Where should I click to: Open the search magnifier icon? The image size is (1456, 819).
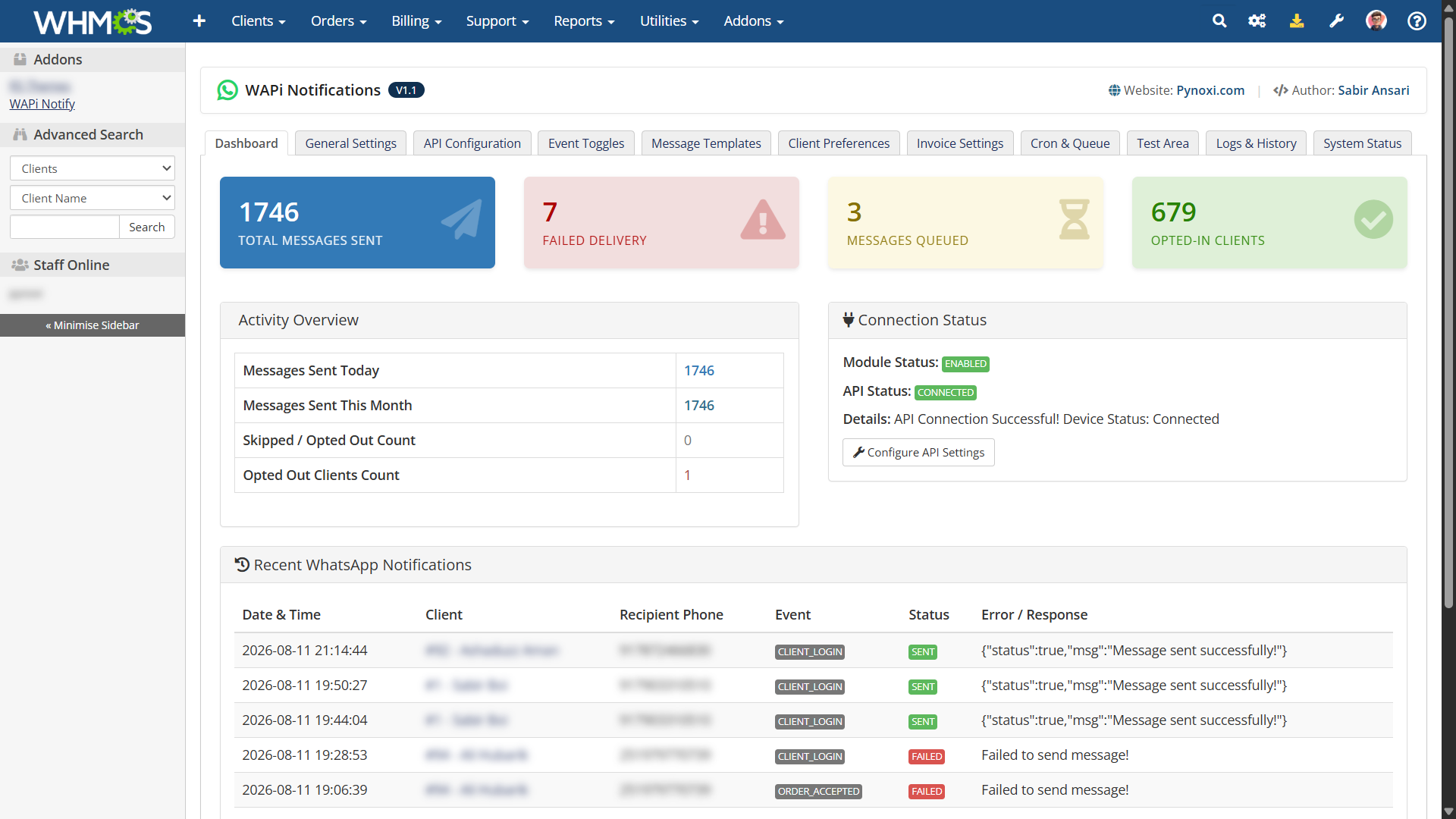click(1219, 21)
